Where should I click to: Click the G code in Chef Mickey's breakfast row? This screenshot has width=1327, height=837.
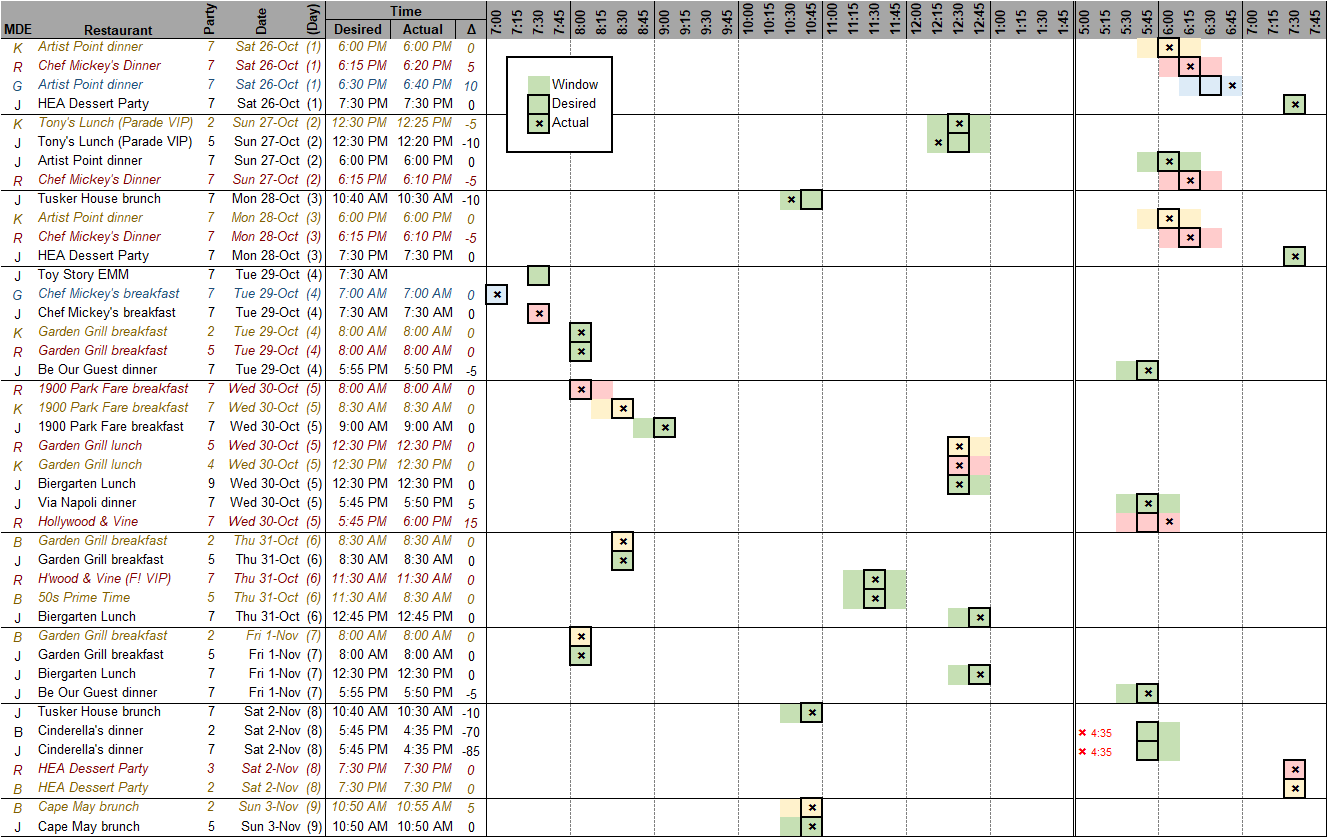[17, 294]
